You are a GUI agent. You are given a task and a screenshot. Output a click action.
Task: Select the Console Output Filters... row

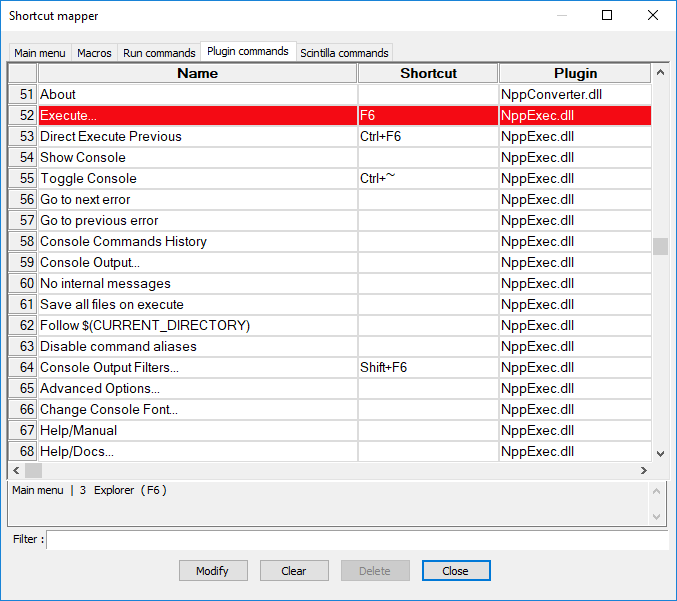(329, 367)
